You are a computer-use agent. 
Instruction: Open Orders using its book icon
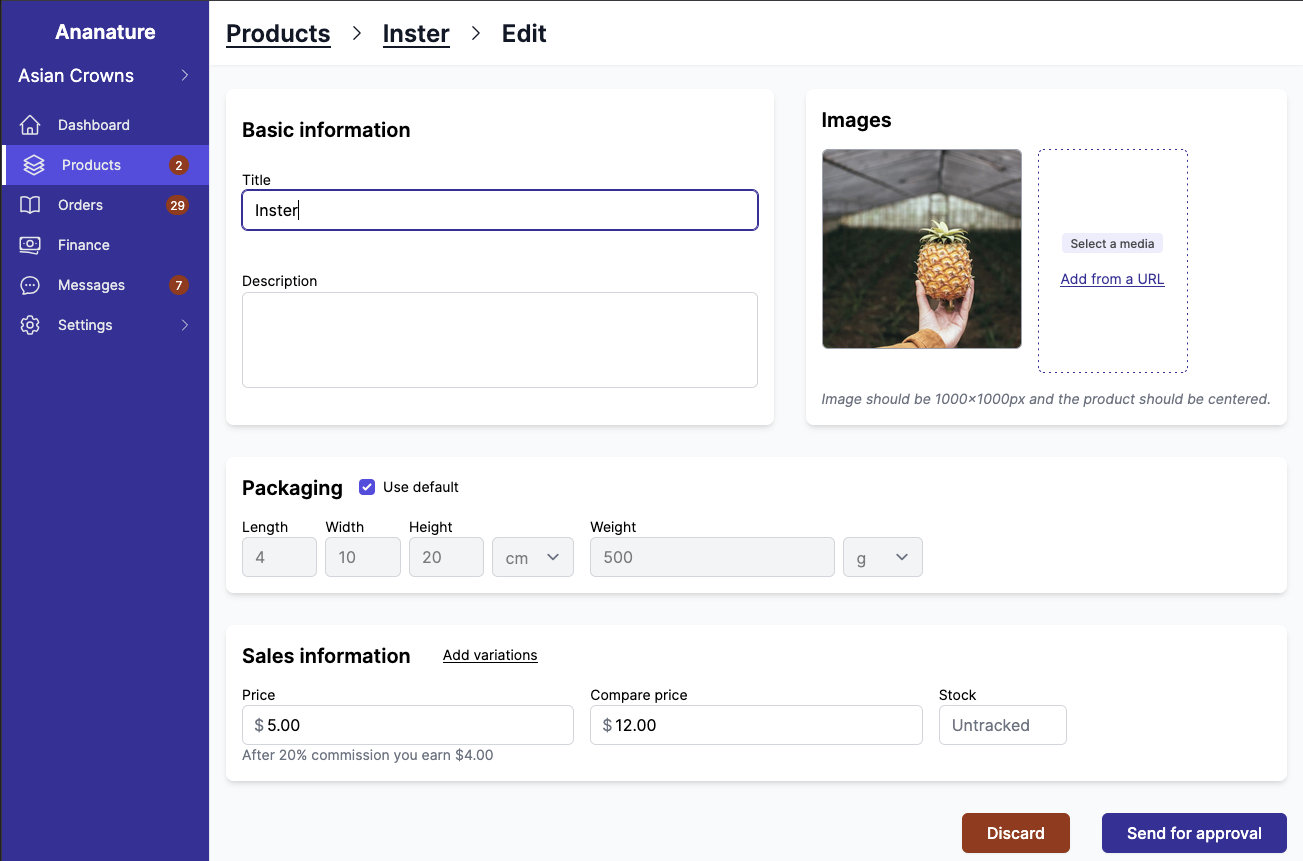tap(30, 204)
